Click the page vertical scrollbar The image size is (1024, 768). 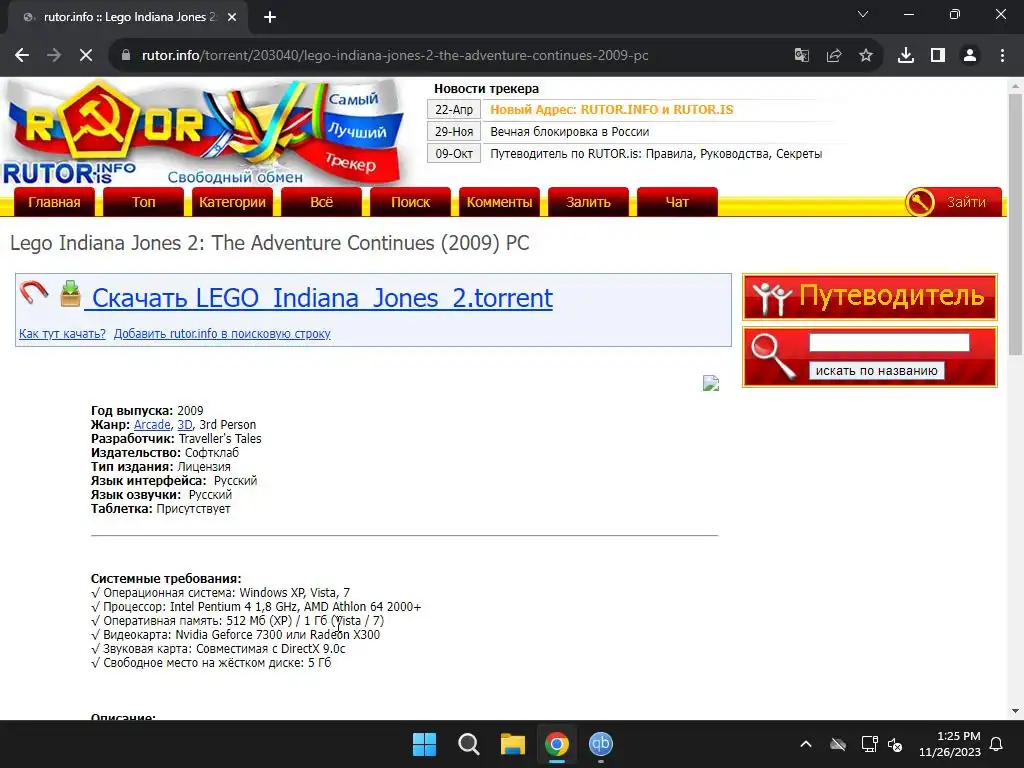click(1015, 225)
